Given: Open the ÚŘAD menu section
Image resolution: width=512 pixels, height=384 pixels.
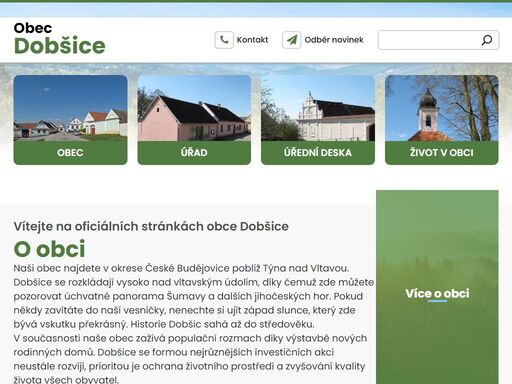Looking at the screenshot, I should [194, 153].
